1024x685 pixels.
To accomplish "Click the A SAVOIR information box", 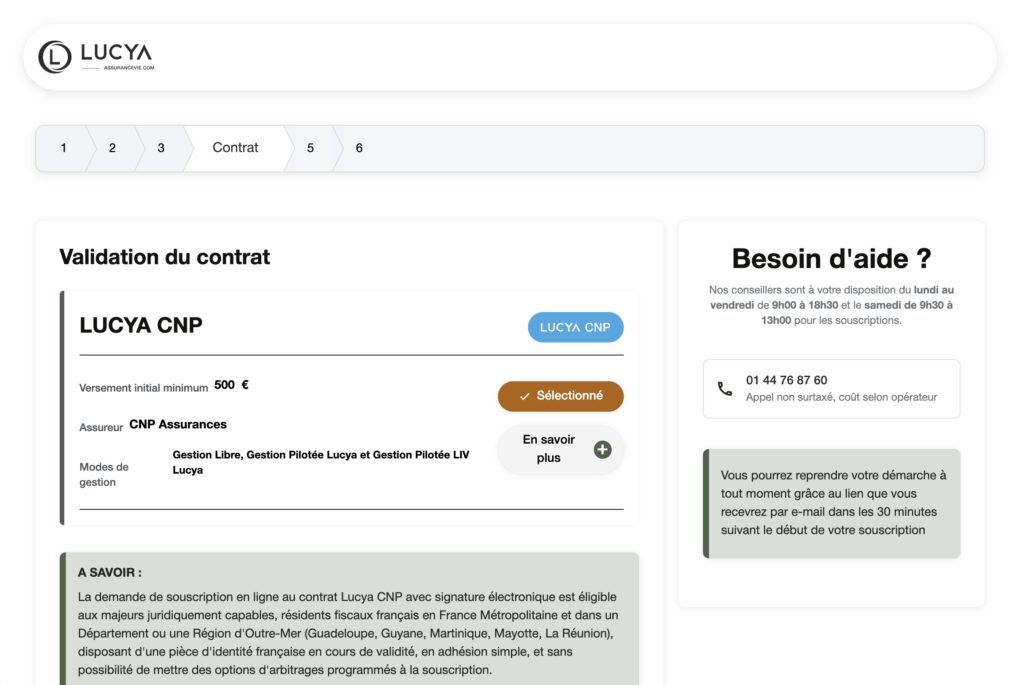I will (x=349, y=620).
